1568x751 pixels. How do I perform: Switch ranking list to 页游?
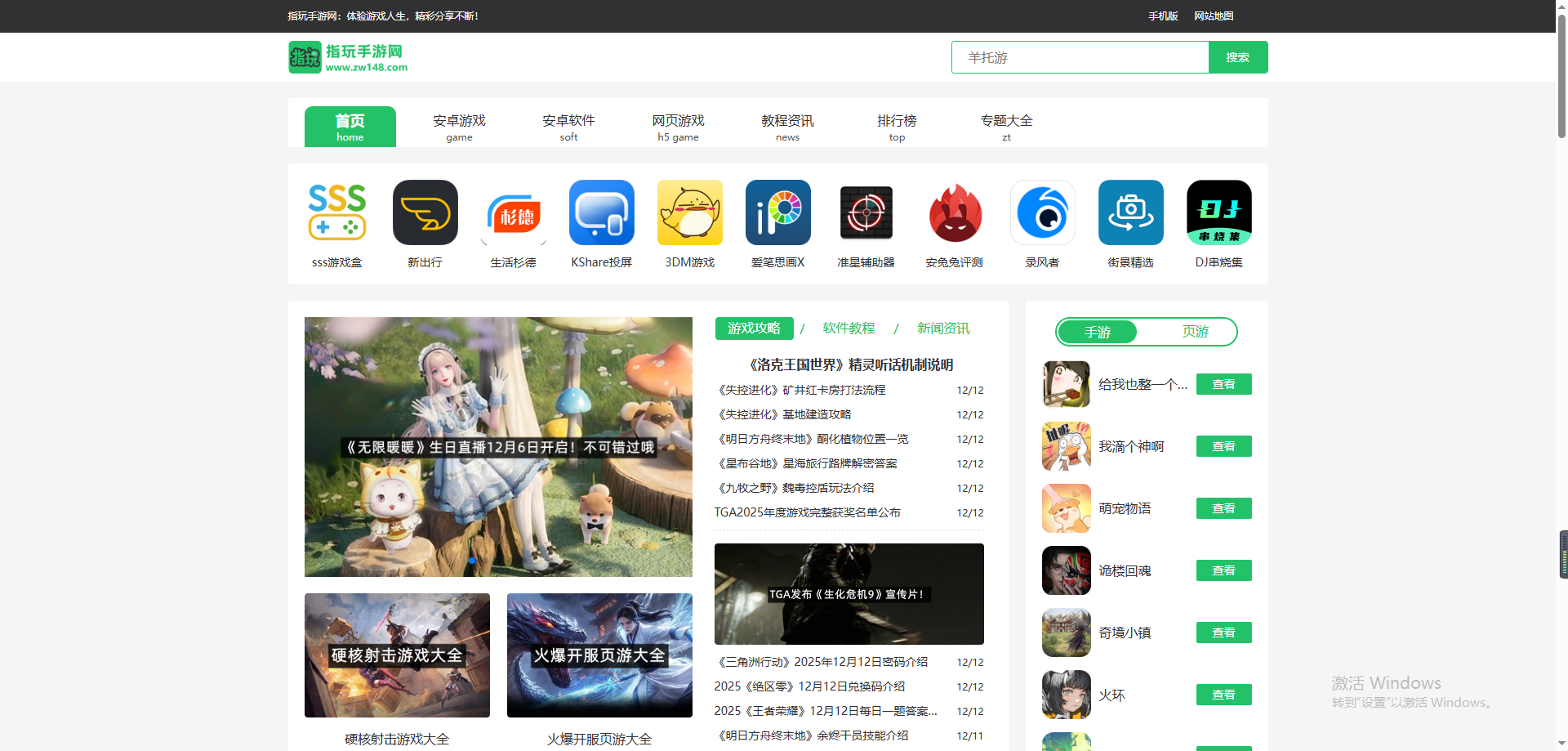tap(1194, 332)
